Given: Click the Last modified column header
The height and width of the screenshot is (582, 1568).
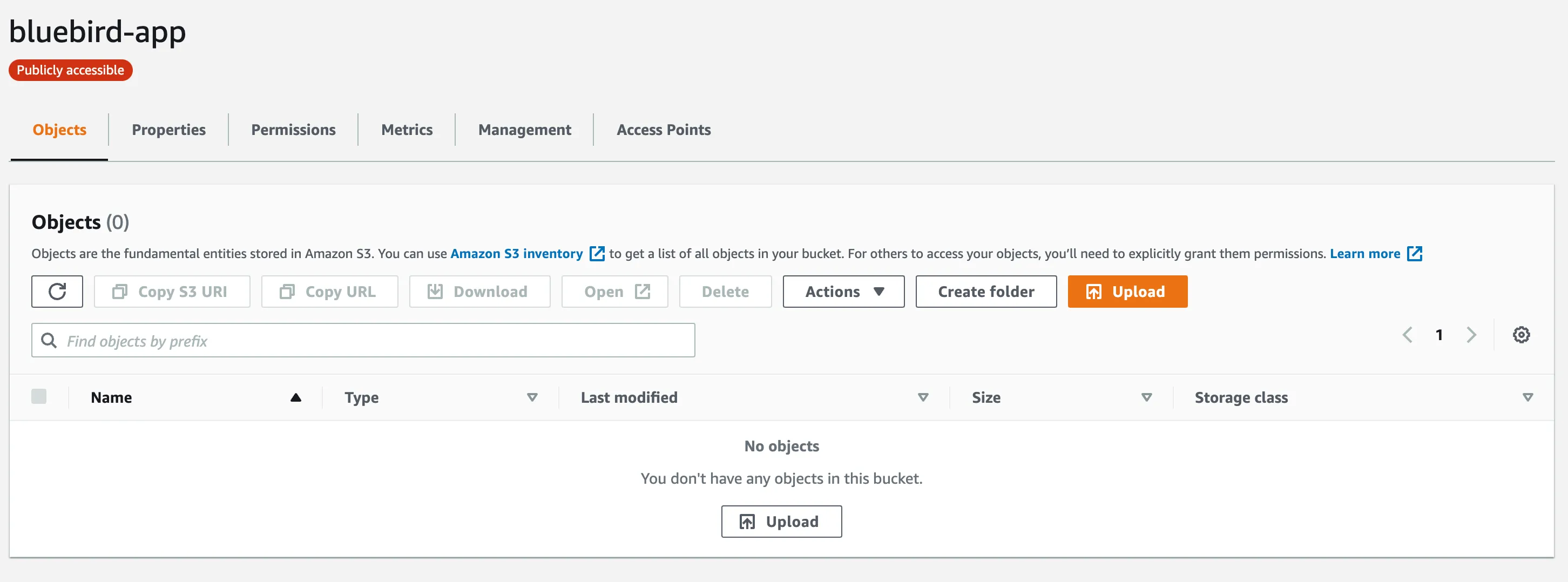Looking at the screenshot, I should click(x=629, y=397).
